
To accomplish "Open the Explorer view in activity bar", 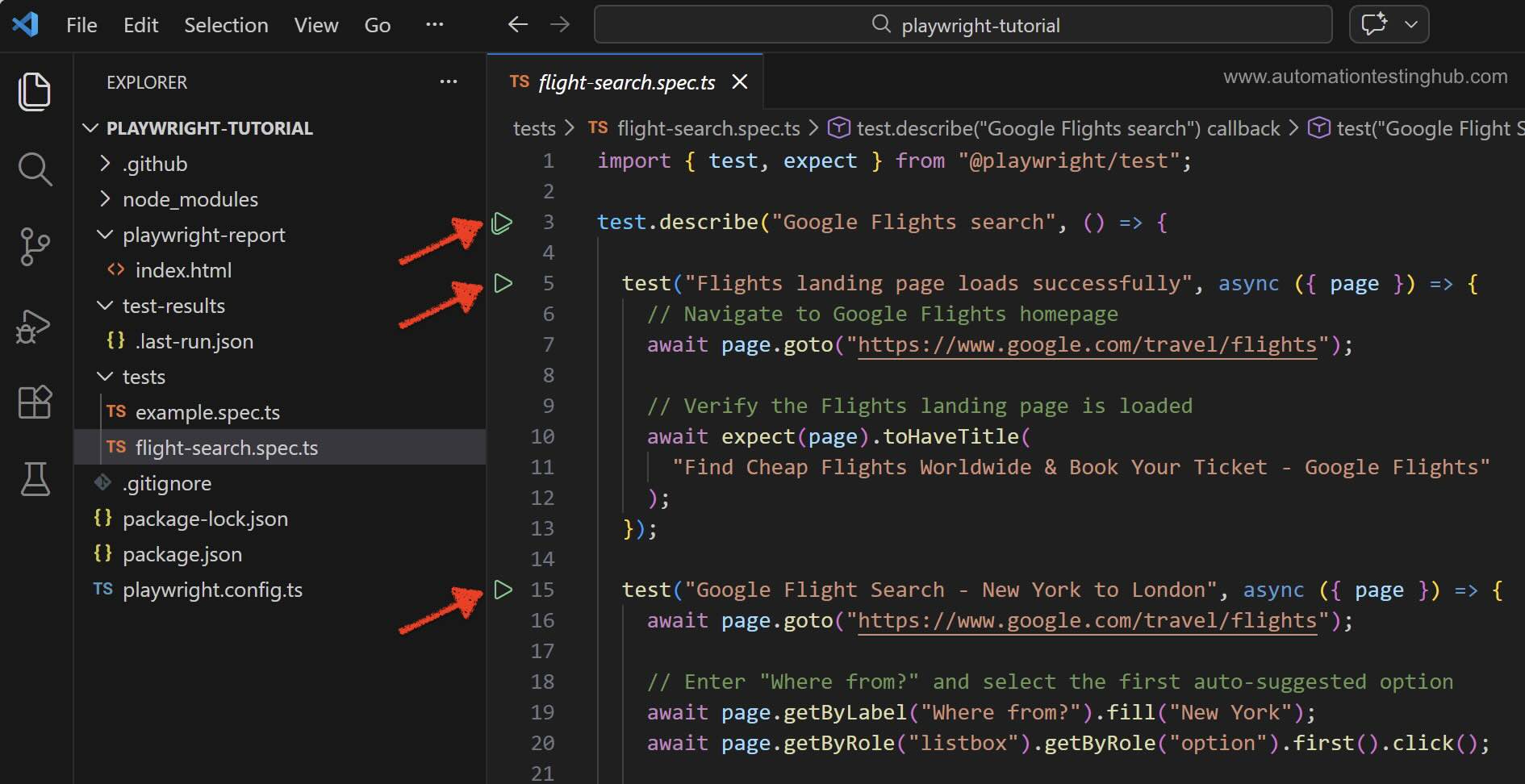I will (34, 91).
